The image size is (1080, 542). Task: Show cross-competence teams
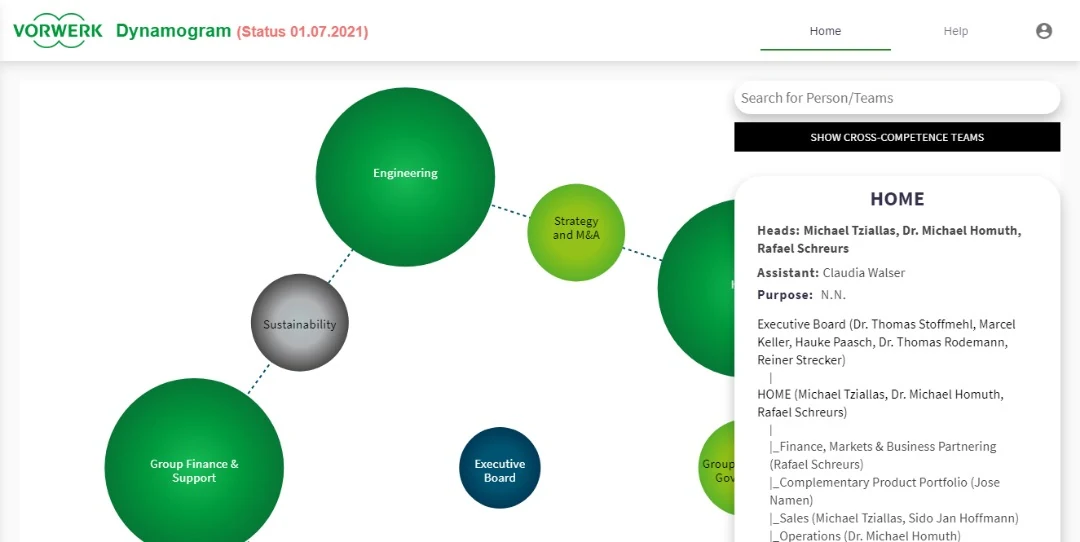[897, 137]
